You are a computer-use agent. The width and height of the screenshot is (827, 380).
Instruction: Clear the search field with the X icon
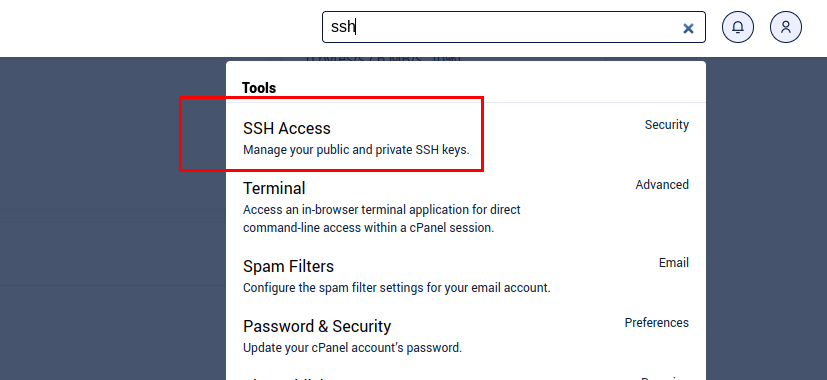688,28
